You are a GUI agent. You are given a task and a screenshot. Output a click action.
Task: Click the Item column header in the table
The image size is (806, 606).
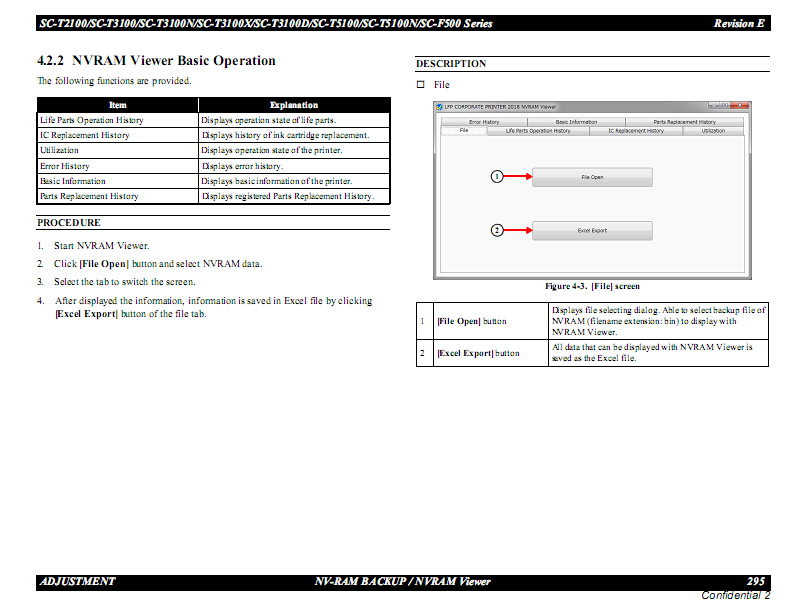click(118, 105)
